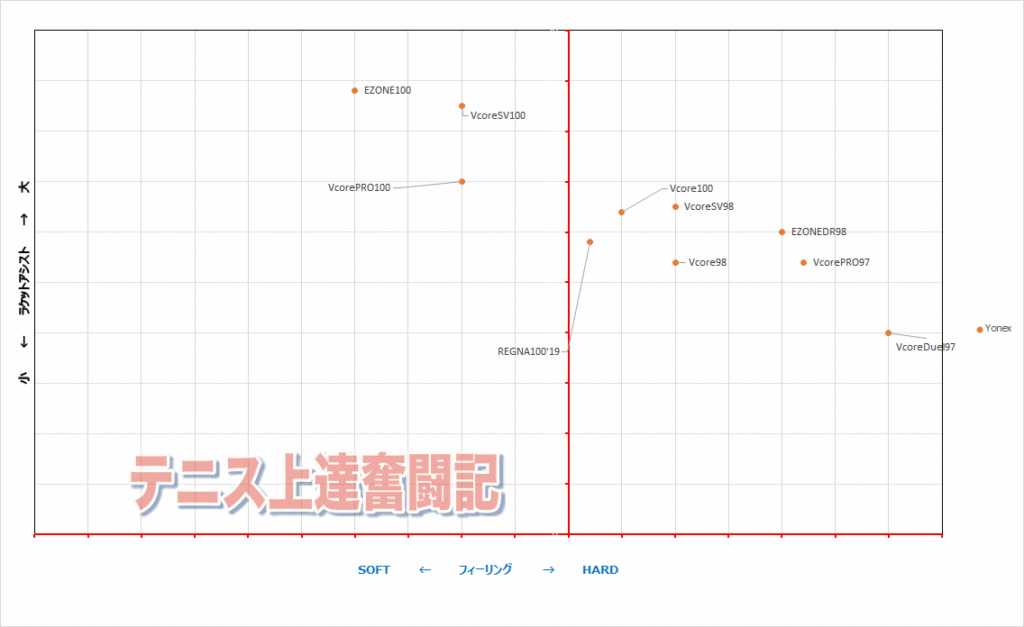Click the ラケットアシスト vertical axis title
1024x627 pixels.
coord(24,281)
